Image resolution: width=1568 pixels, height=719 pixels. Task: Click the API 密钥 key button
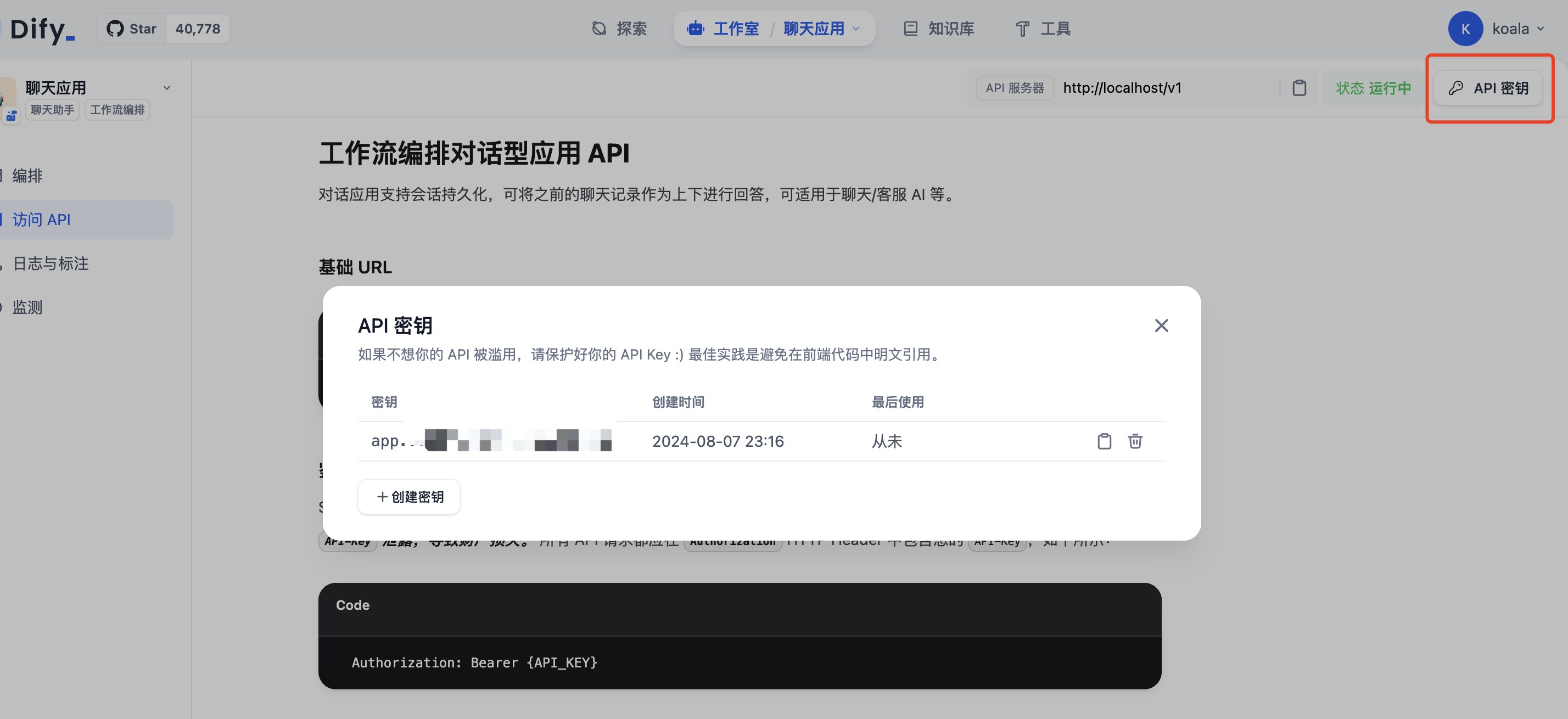tap(1488, 88)
